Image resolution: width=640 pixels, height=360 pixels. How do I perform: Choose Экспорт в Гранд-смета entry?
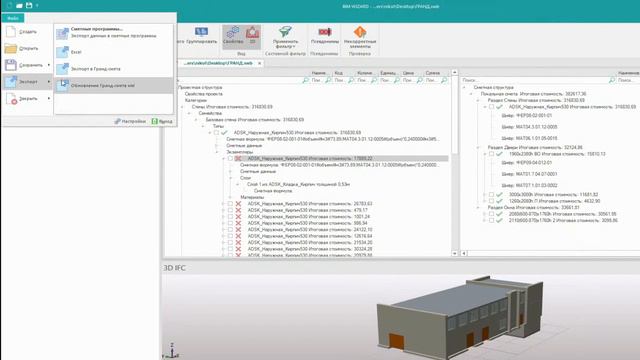coord(114,69)
